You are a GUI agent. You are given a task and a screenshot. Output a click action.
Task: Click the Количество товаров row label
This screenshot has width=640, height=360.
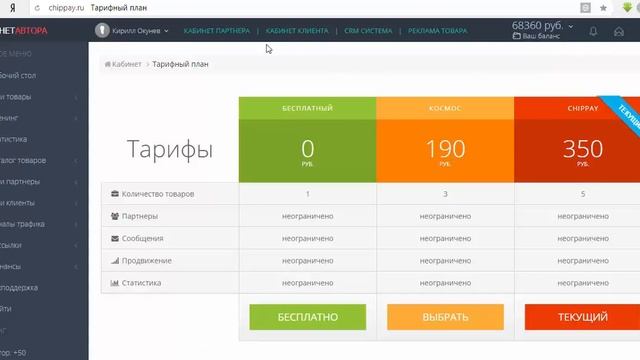[x=158, y=194]
